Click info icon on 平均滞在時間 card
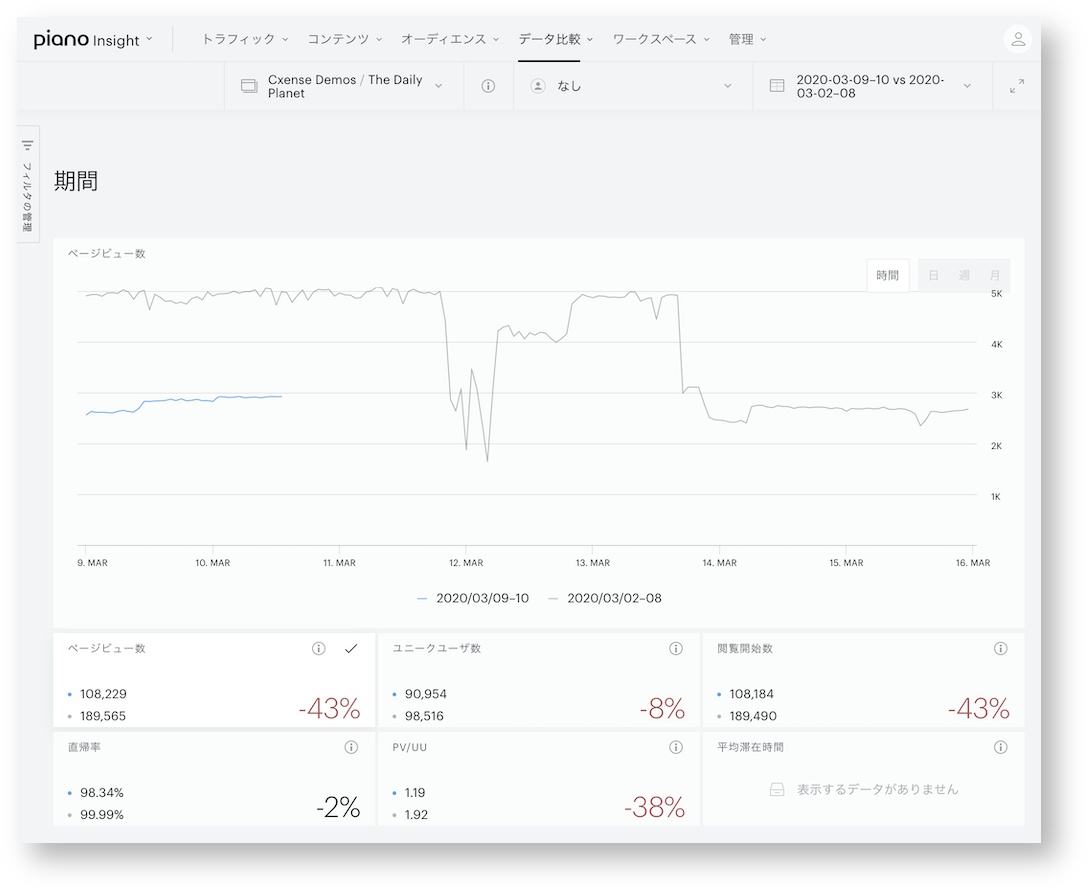Viewport: 1089px width, 891px height. coord(1001,747)
